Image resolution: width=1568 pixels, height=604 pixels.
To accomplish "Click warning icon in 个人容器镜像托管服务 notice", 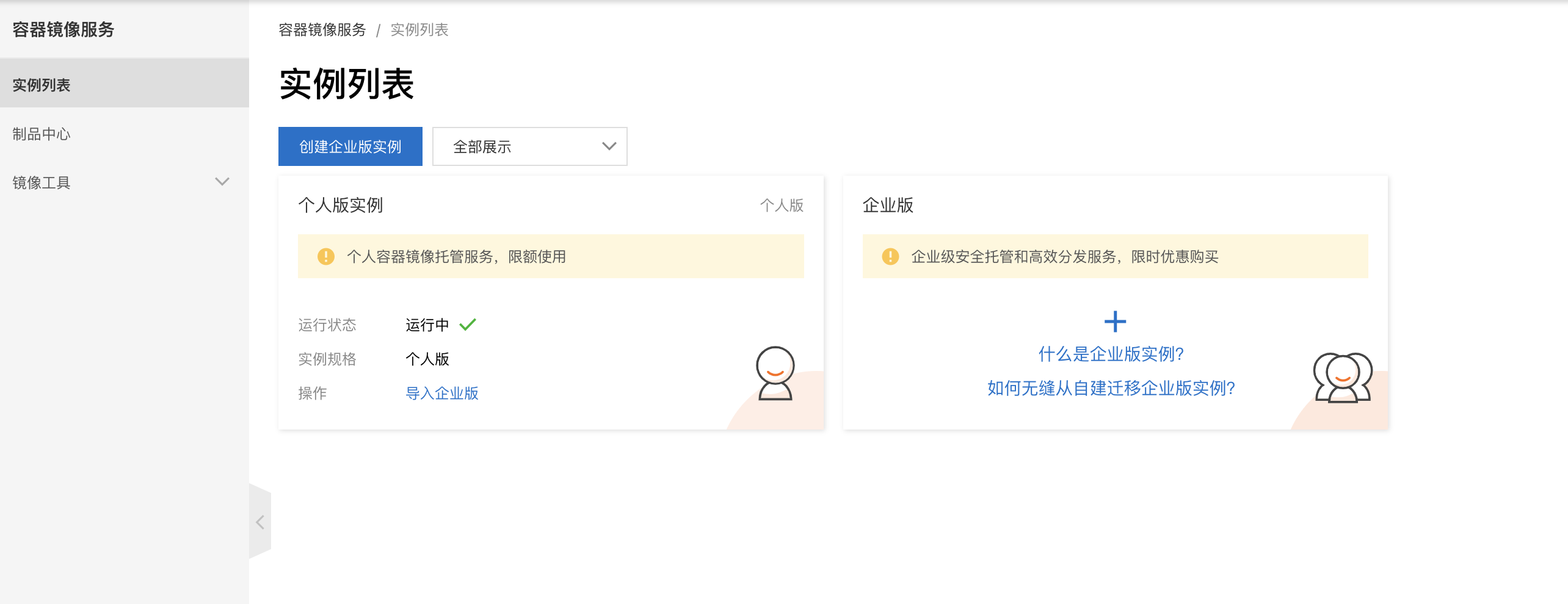I will point(326,256).
